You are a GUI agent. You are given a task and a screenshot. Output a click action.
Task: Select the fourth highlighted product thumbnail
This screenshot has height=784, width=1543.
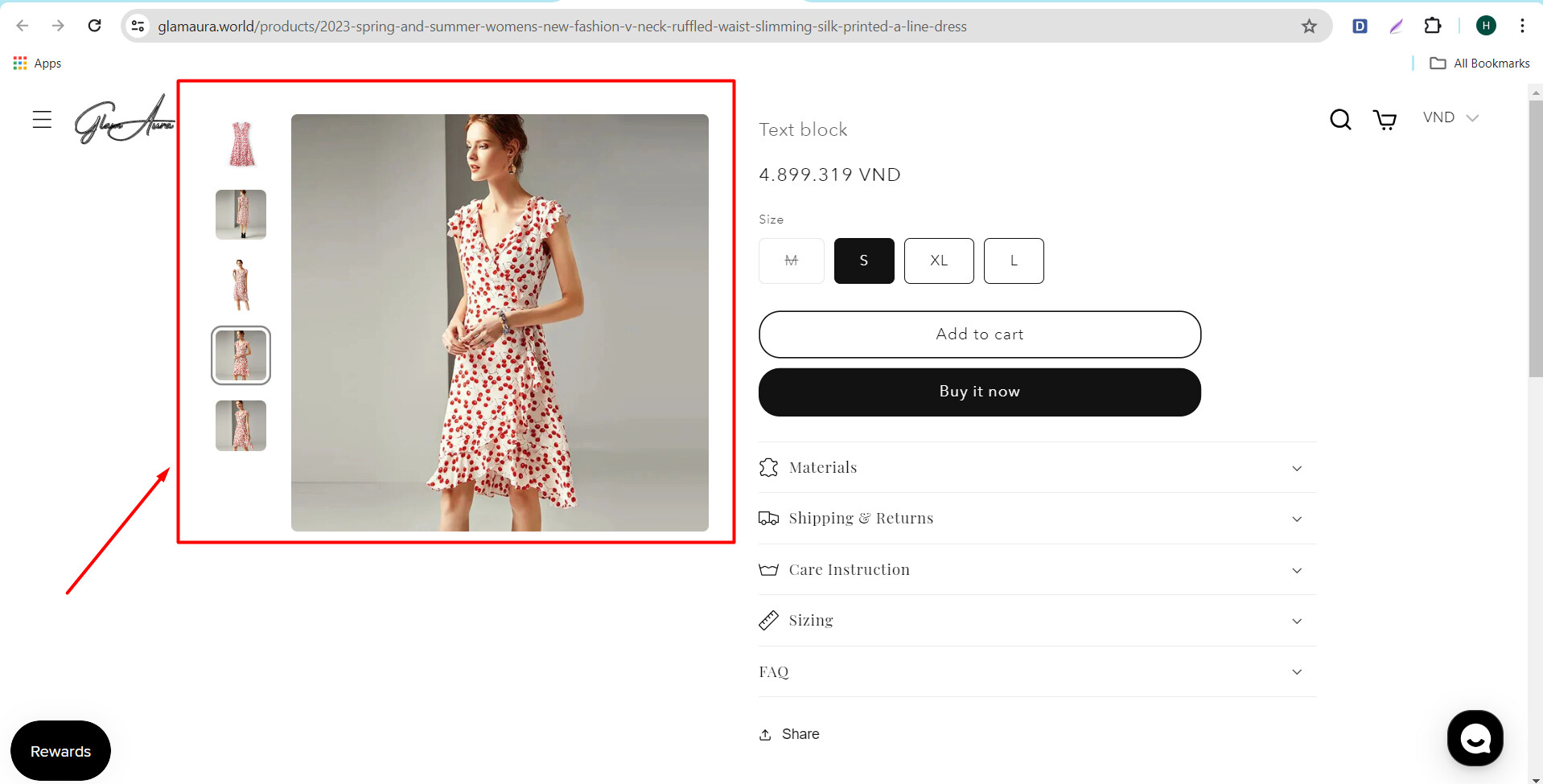tap(241, 355)
